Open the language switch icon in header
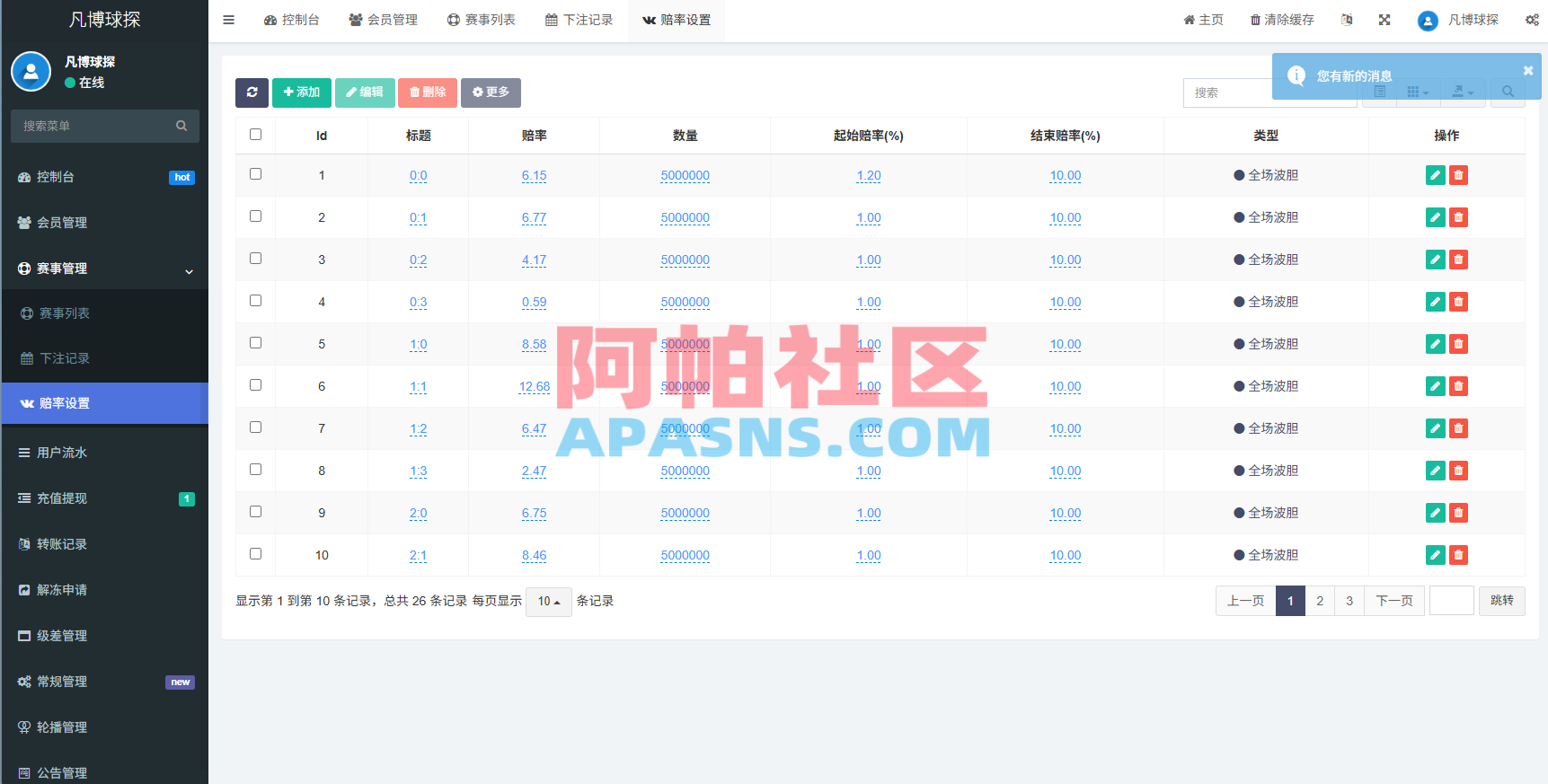Viewport: 1548px width, 784px height. click(x=1347, y=20)
